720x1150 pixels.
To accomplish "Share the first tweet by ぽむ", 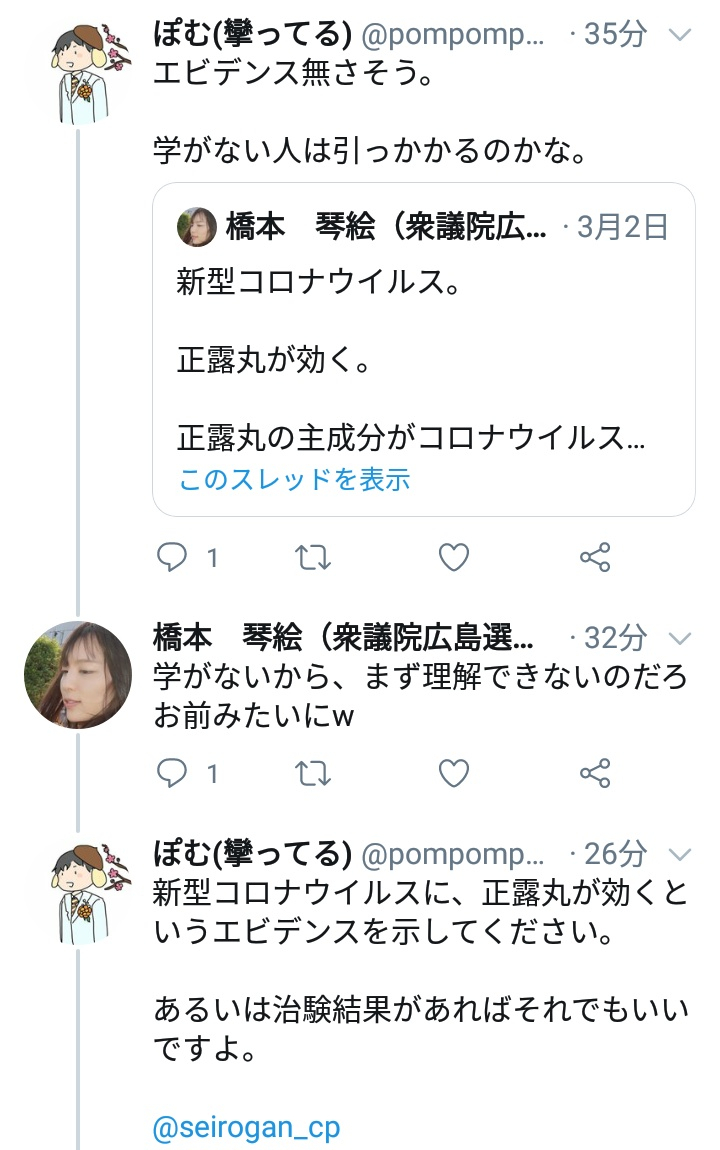I will click(595, 557).
